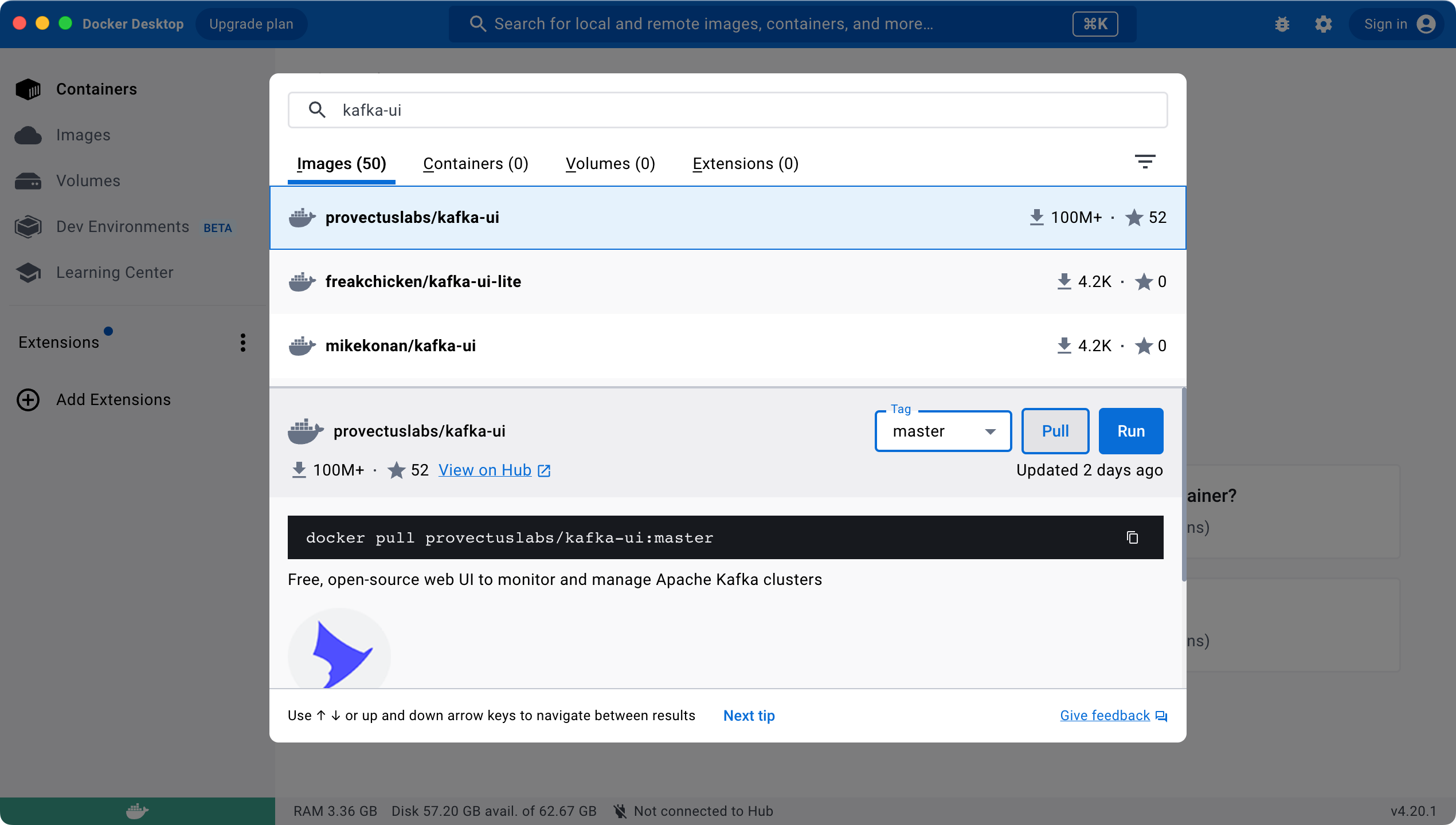Click the troubleshoot bug icon

[x=1282, y=24]
